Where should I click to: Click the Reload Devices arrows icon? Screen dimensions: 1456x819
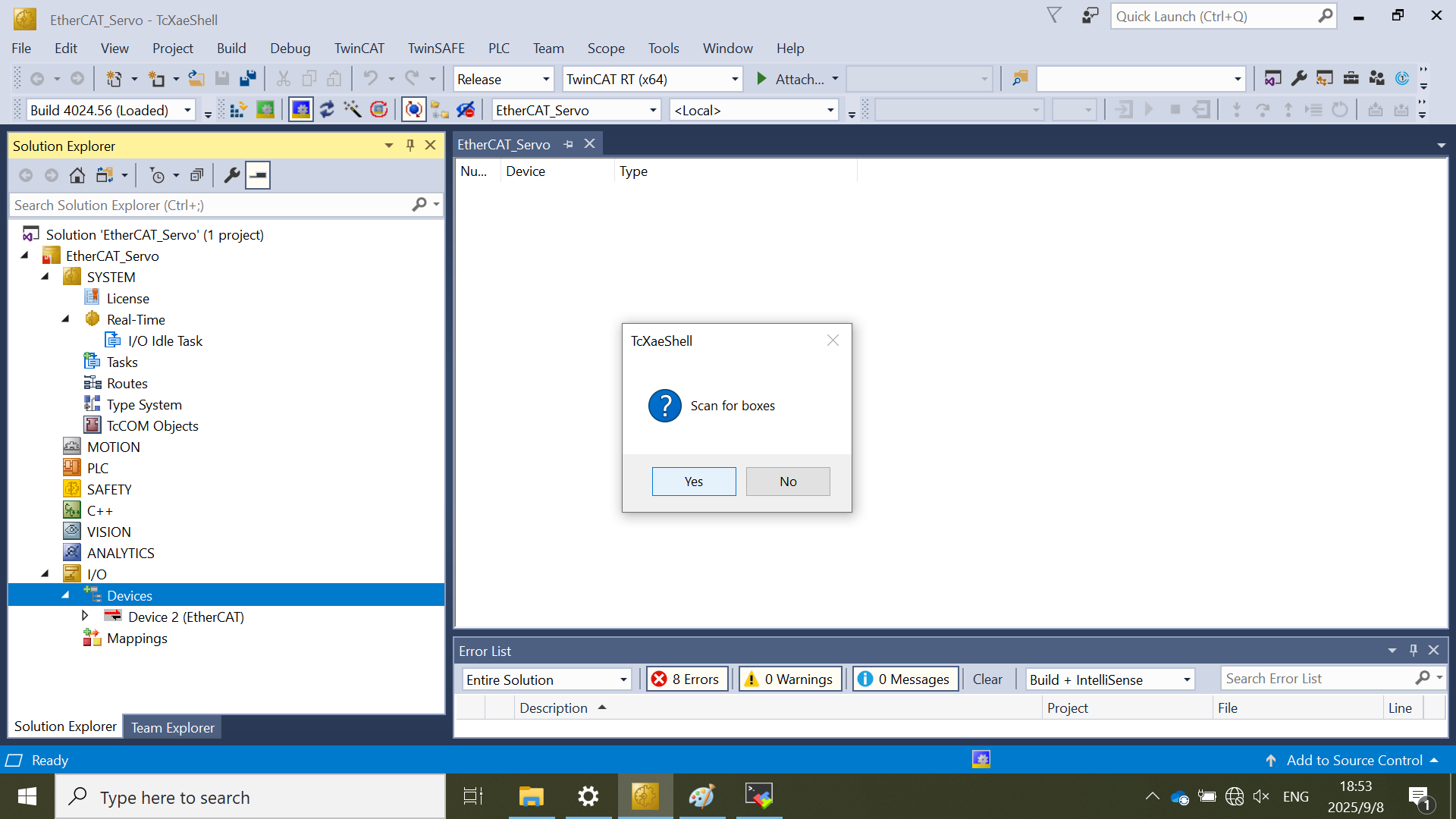327,110
